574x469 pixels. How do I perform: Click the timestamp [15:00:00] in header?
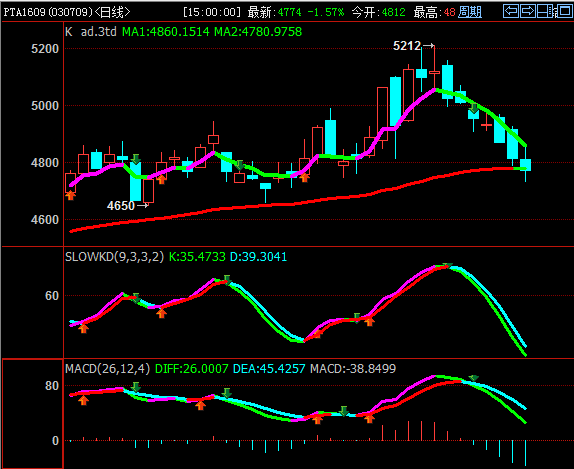click(212, 12)
